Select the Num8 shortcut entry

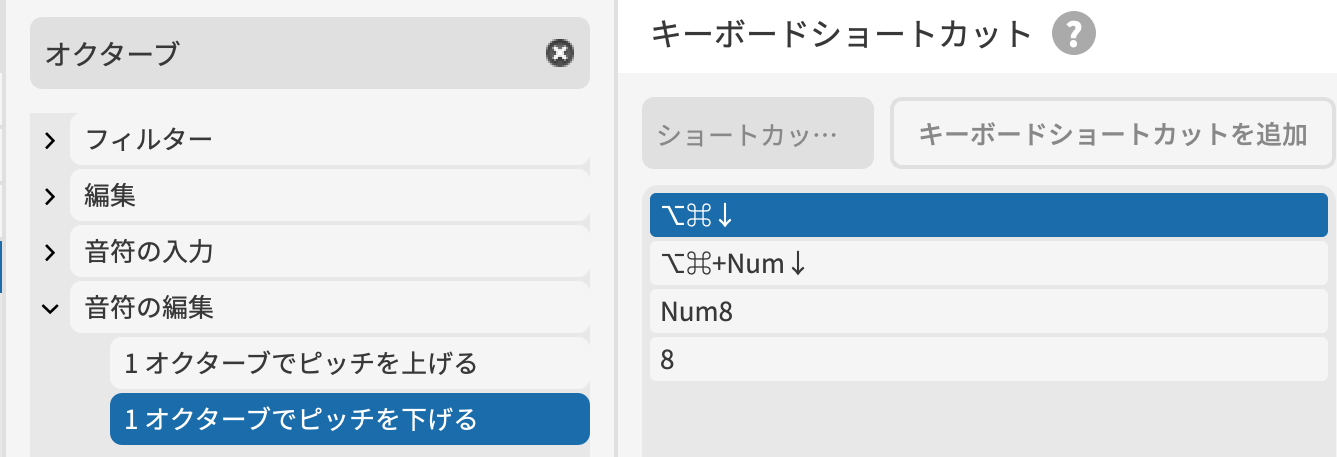point(988,312)
